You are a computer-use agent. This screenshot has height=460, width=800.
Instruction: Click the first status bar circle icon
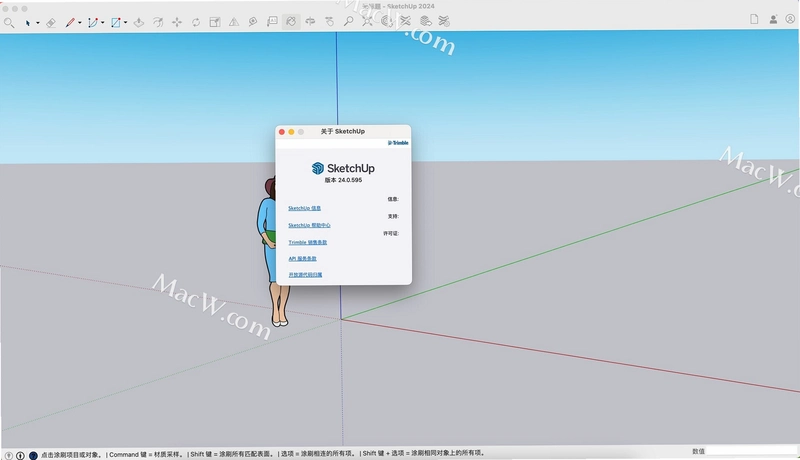pos(9,455)
